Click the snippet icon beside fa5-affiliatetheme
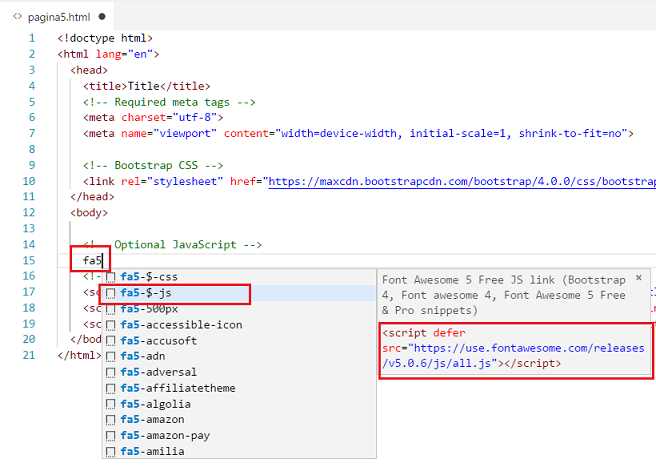Screen dimensions: 656x467 coord(110,388)
